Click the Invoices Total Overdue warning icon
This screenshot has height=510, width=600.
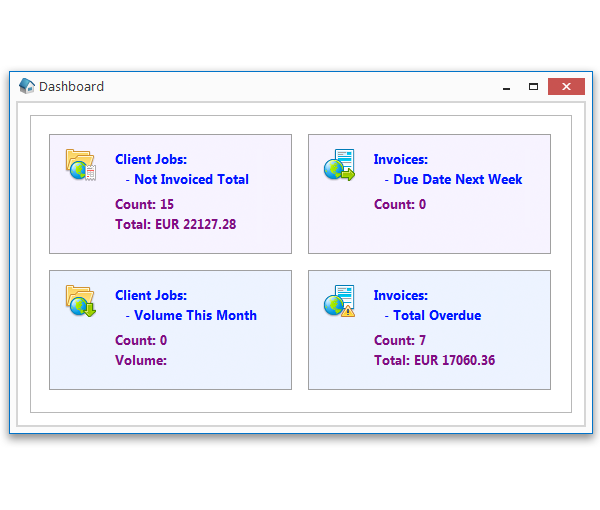[339, 301]
